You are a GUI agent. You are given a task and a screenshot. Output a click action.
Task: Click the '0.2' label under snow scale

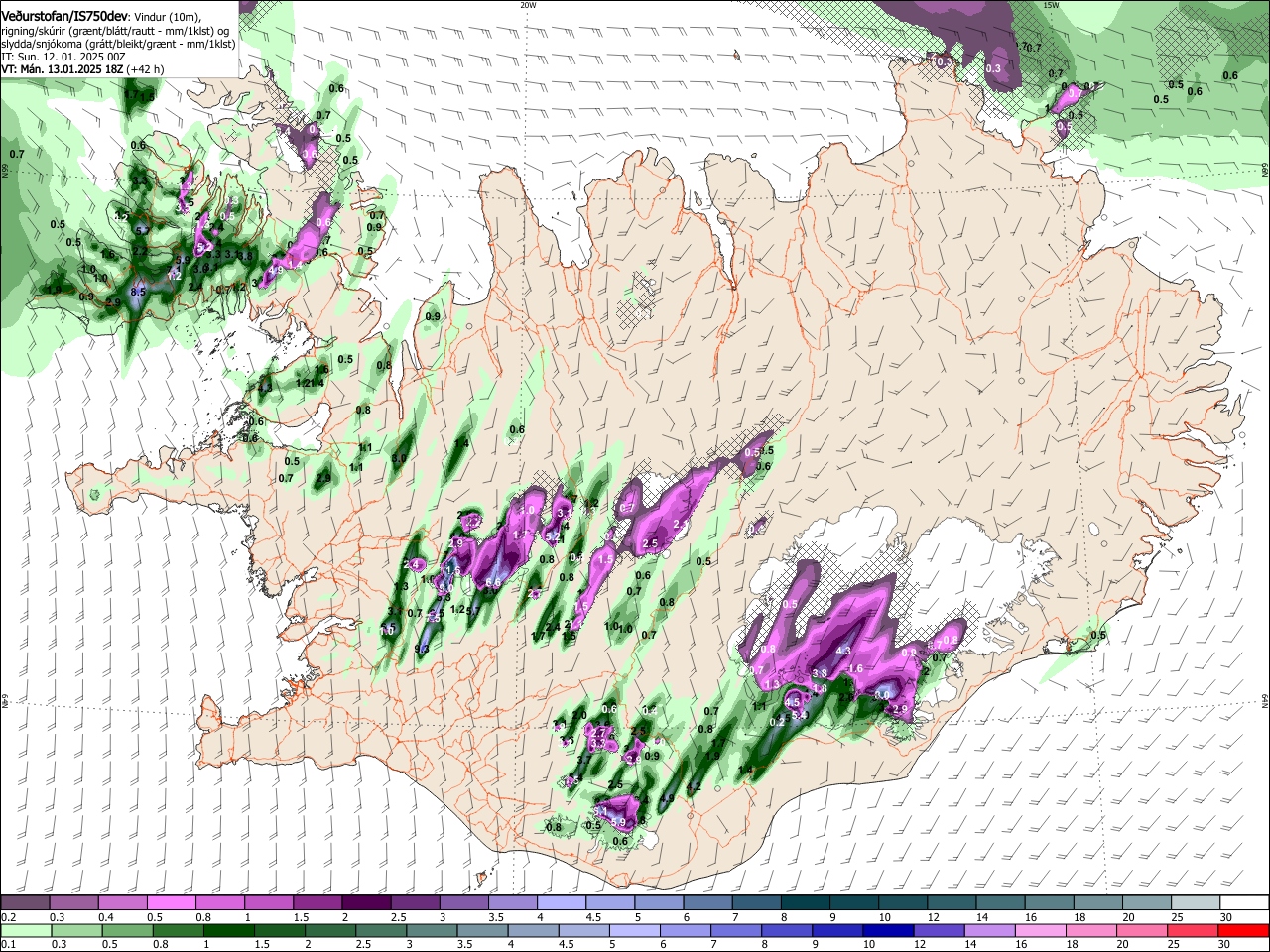pyautogui.click(x=7, y=917)
